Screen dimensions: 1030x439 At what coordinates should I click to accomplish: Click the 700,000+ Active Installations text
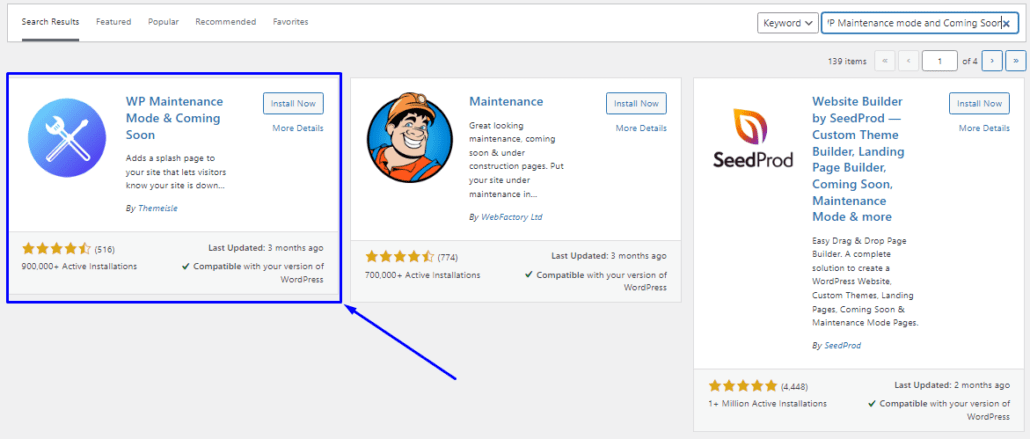[422, 275]
